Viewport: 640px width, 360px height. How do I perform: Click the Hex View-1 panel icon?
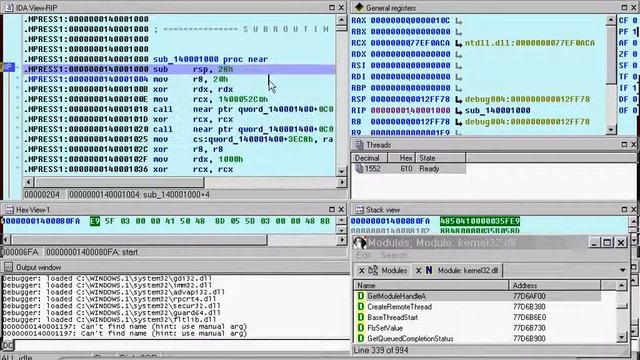(x=9, y=209)
